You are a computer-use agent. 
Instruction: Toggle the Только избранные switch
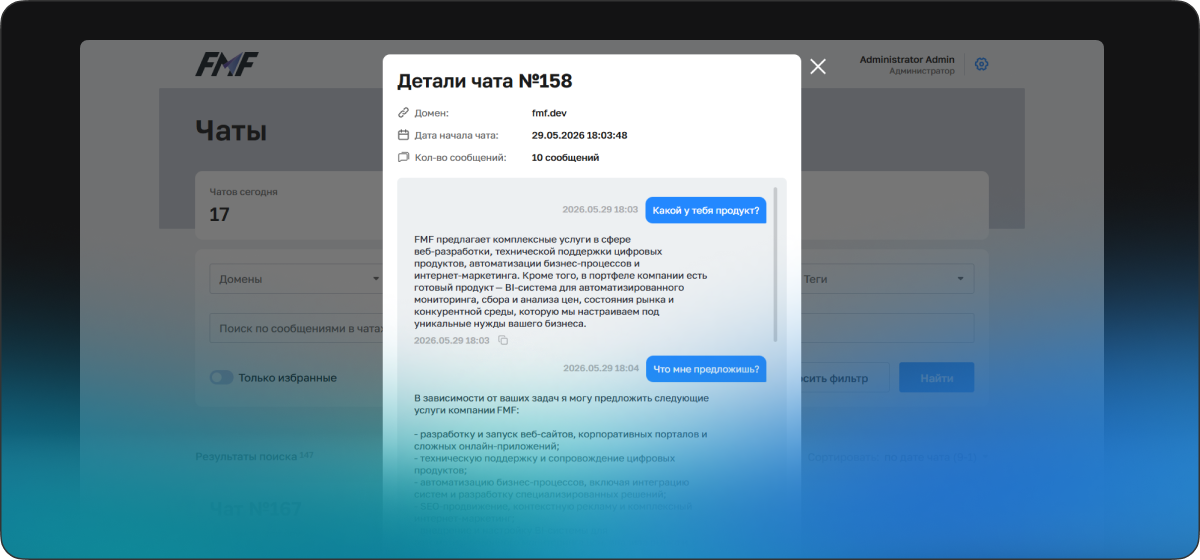click(221, 378)
